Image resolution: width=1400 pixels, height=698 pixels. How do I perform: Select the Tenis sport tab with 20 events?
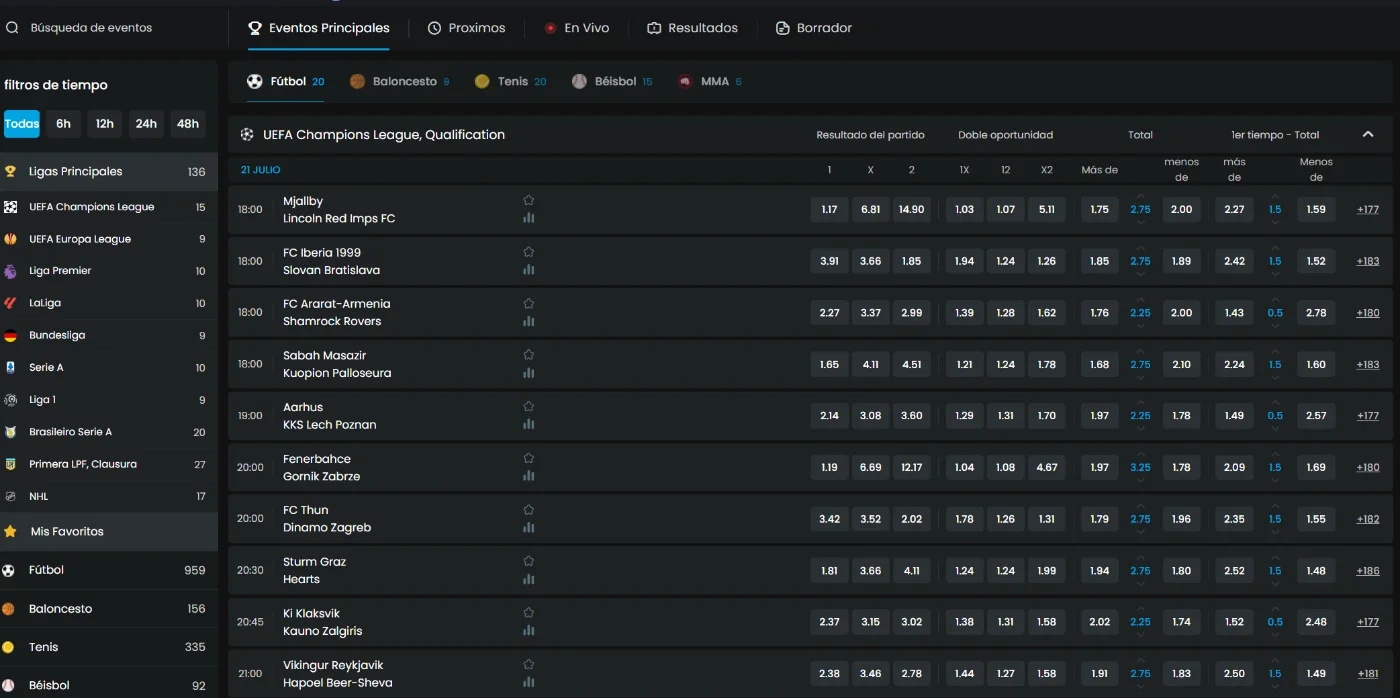pos(511,81)
